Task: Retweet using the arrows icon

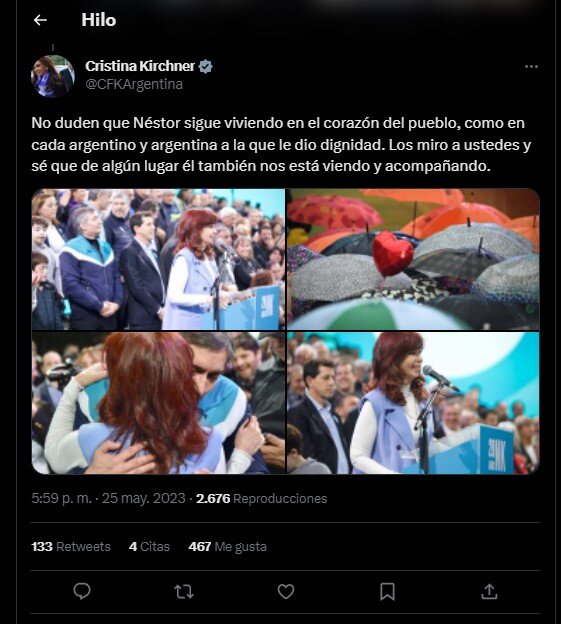Action: (184, 591)
